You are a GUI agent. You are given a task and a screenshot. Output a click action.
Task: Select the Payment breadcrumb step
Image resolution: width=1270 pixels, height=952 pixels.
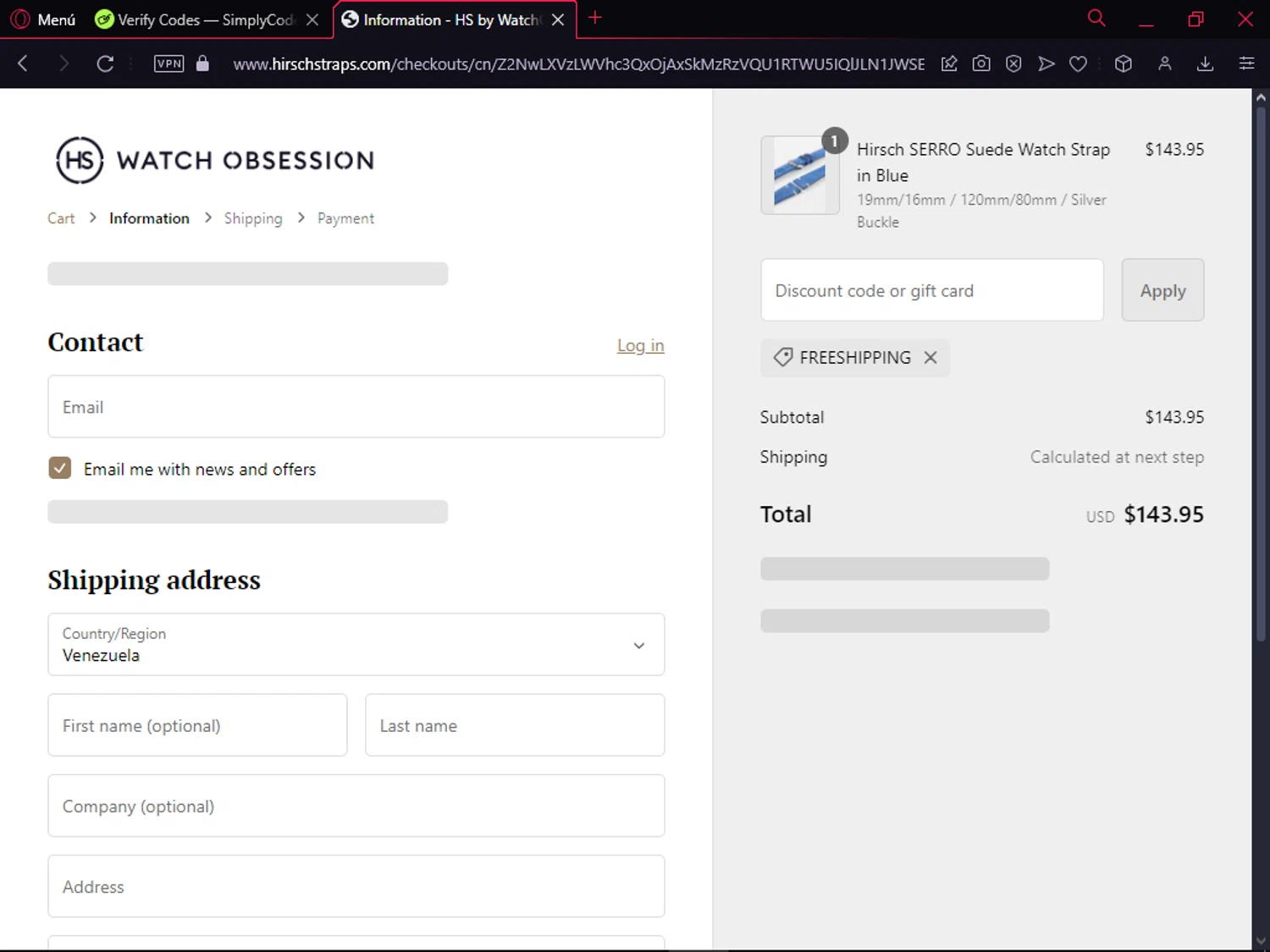click(x=345, y=218)
